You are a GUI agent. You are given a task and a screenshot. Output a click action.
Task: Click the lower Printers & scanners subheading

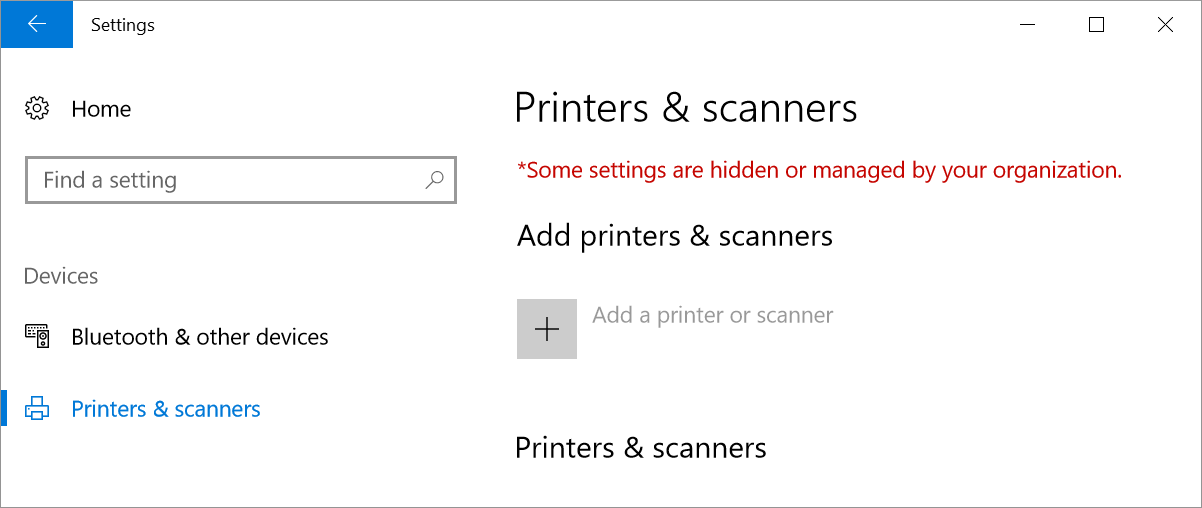641,448
